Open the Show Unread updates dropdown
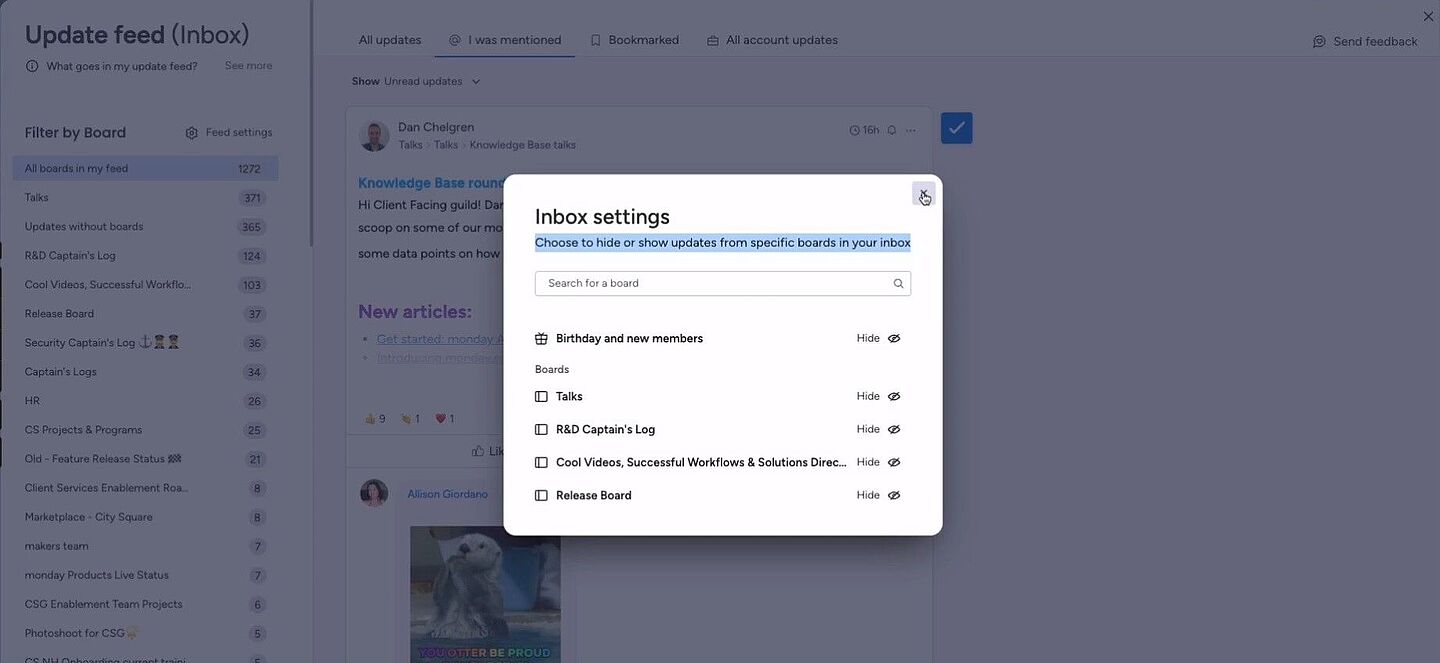 click(416, 81)
